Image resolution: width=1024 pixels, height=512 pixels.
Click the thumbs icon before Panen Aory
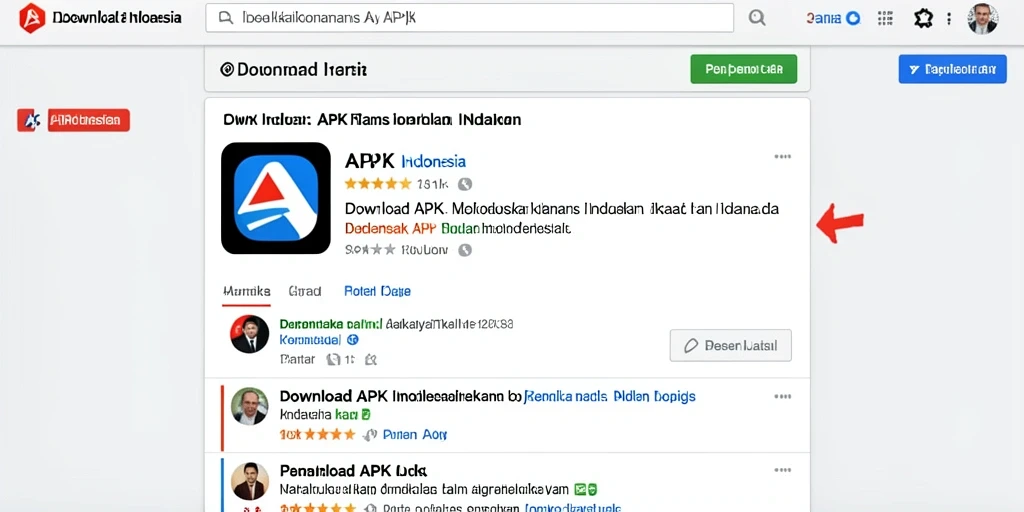coord(370,434)
